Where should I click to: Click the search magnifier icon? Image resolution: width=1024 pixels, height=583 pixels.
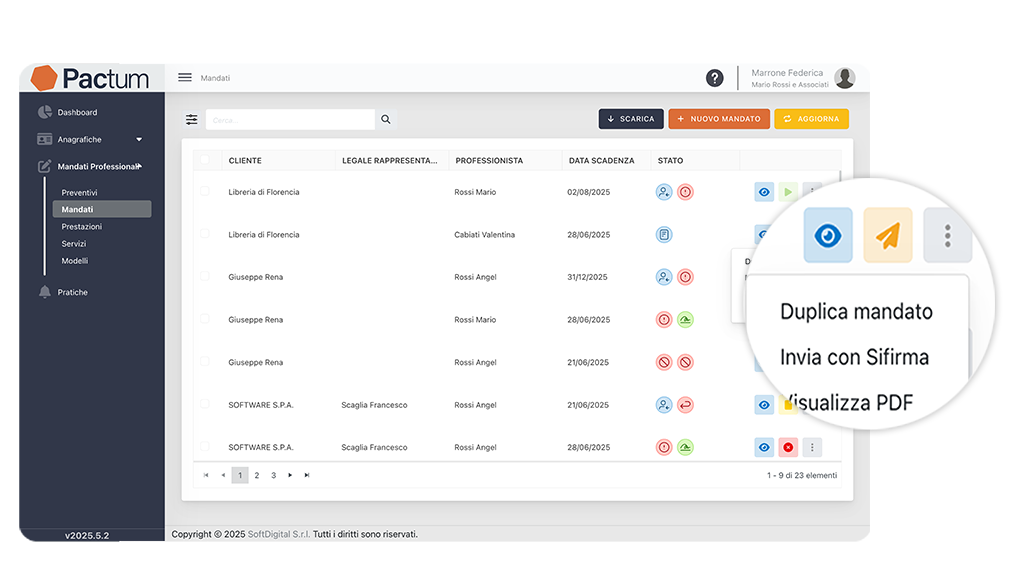click(386, 119)
